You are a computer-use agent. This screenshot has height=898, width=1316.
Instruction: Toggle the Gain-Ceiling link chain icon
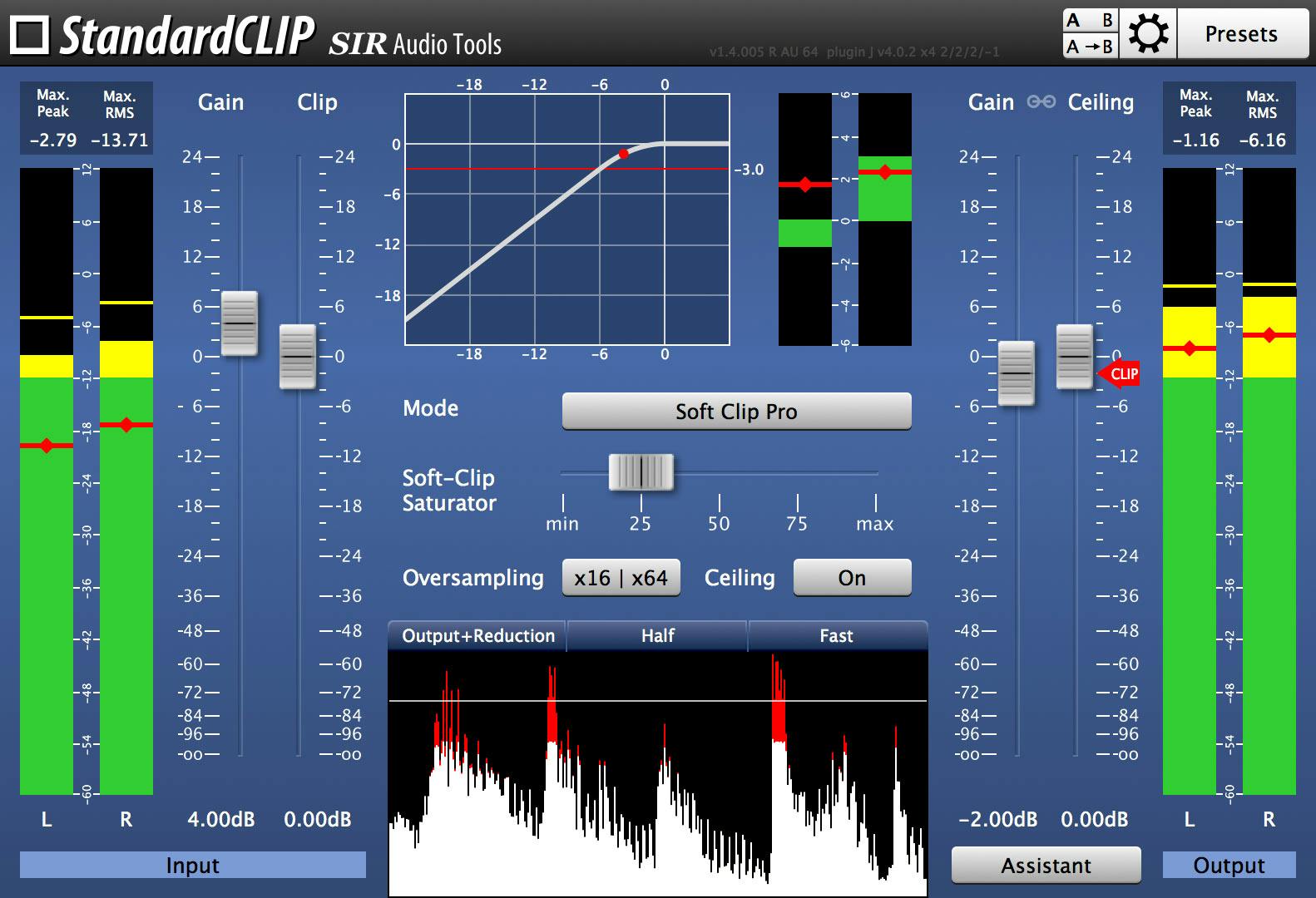pos(1041,101)
